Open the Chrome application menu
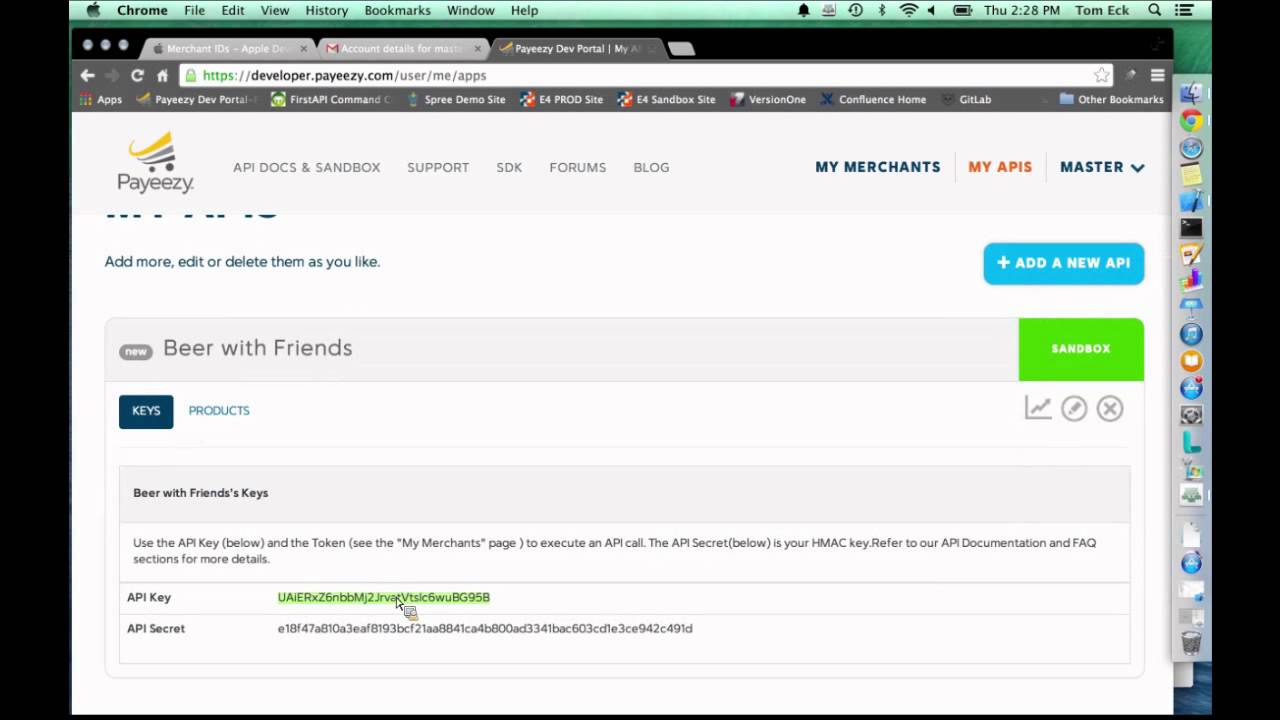 coord(142,10)
